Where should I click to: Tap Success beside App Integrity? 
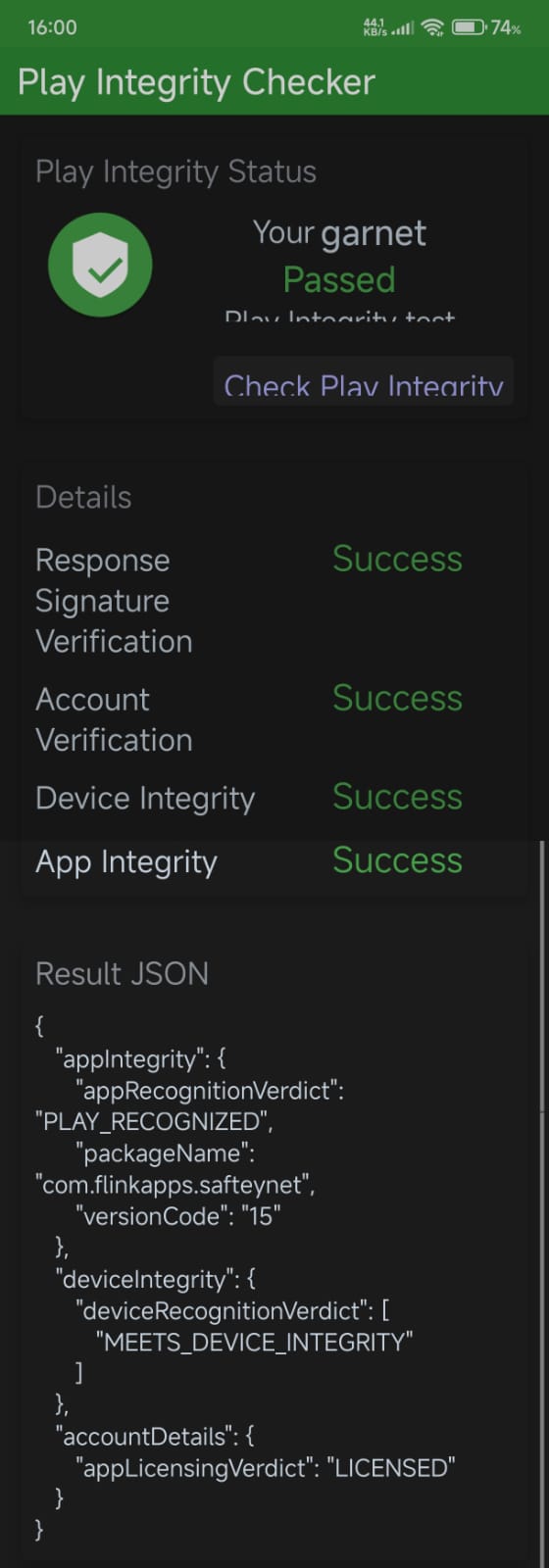[397, 860]
